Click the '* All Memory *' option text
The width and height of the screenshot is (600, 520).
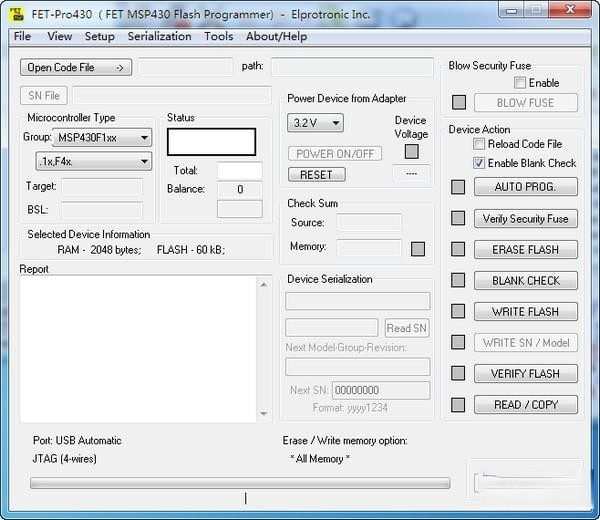(x=320, y=458)
